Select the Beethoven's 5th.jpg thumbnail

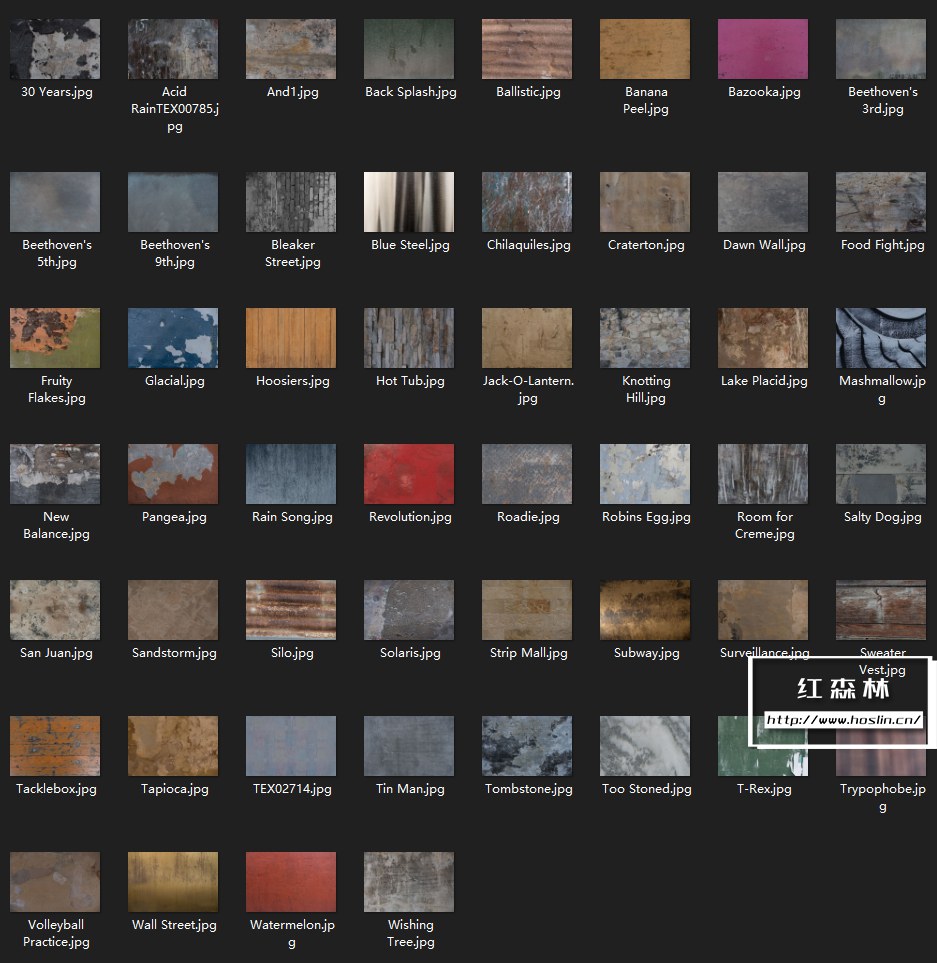pyautogui.click(x=55, y=201)
